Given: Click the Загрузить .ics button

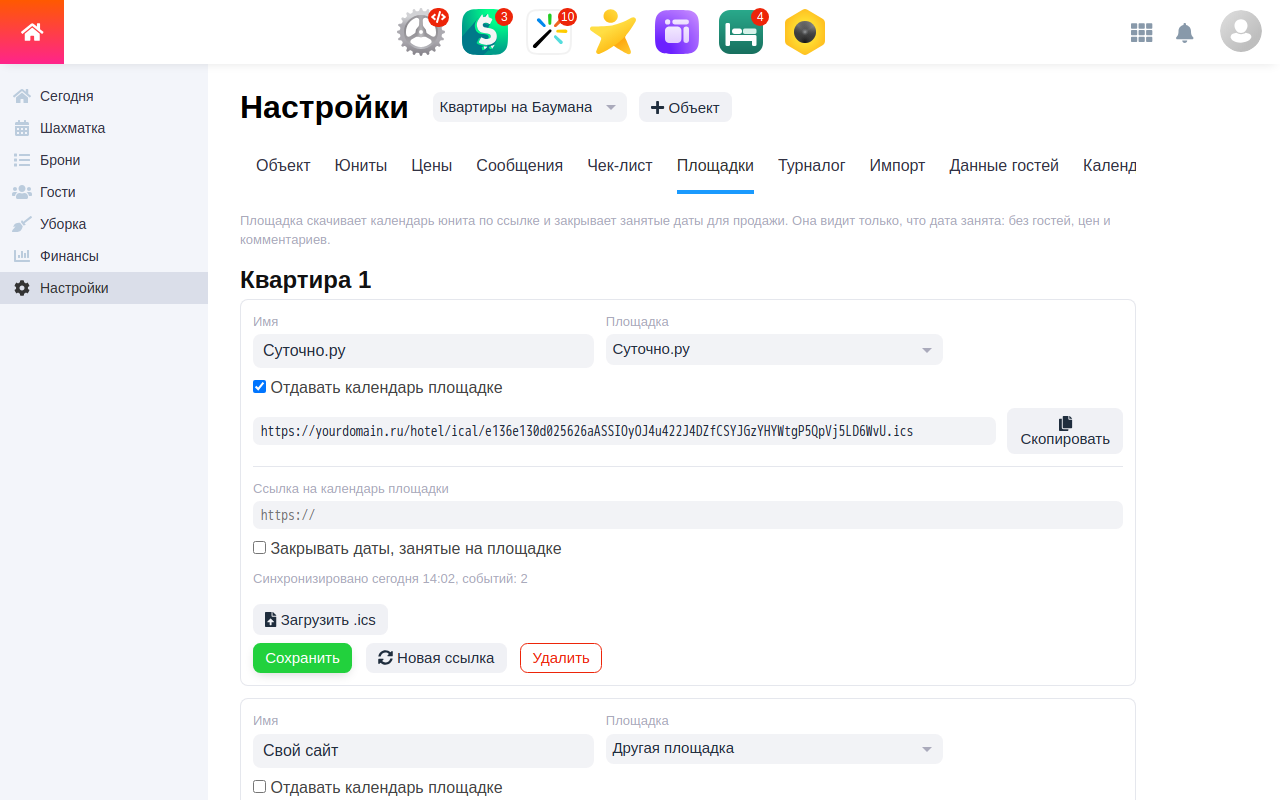Looking at the screenshot, I should coord(320,620).
